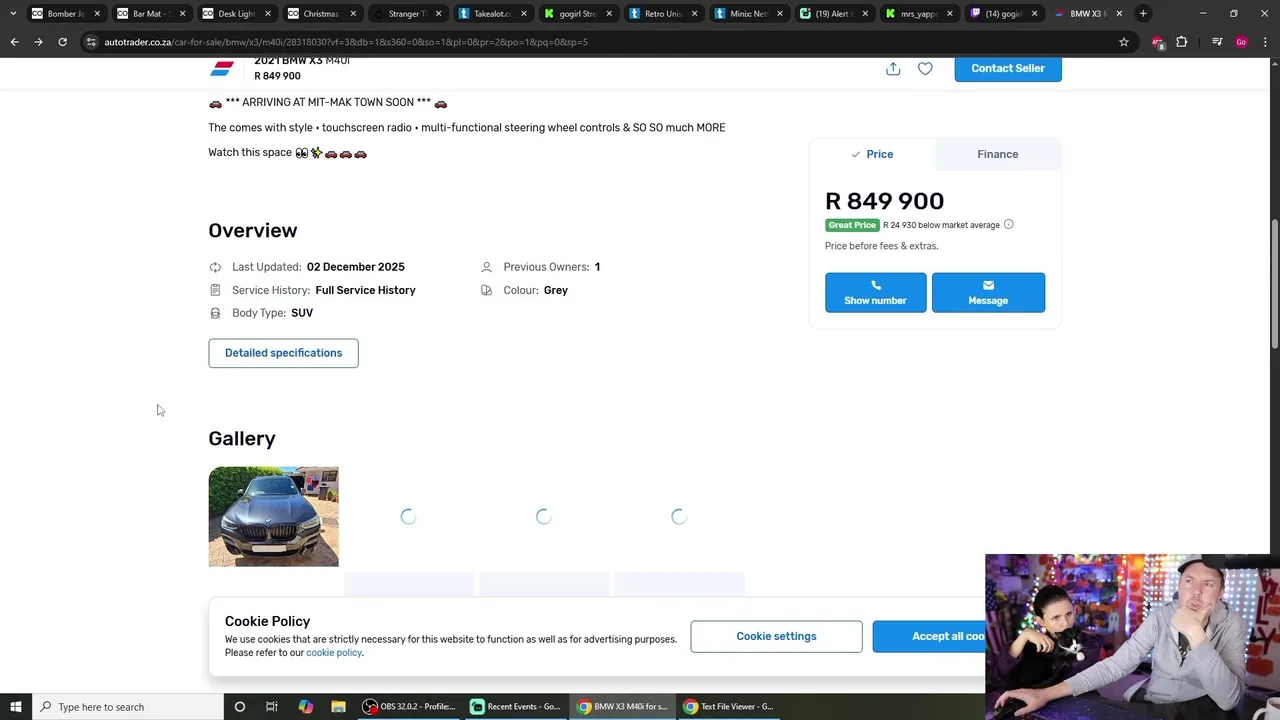Open Copilot in taskbar
The height and width of the screenshot is (720, 1280).
coord(305,706)
